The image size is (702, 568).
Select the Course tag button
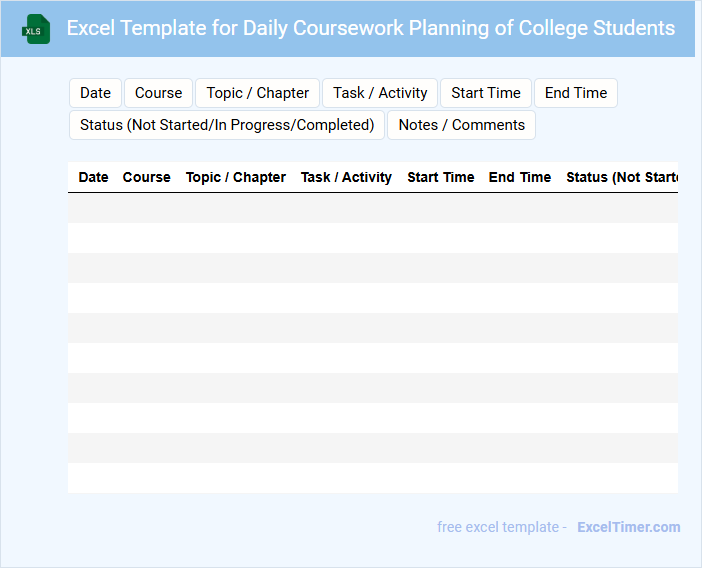158,93
